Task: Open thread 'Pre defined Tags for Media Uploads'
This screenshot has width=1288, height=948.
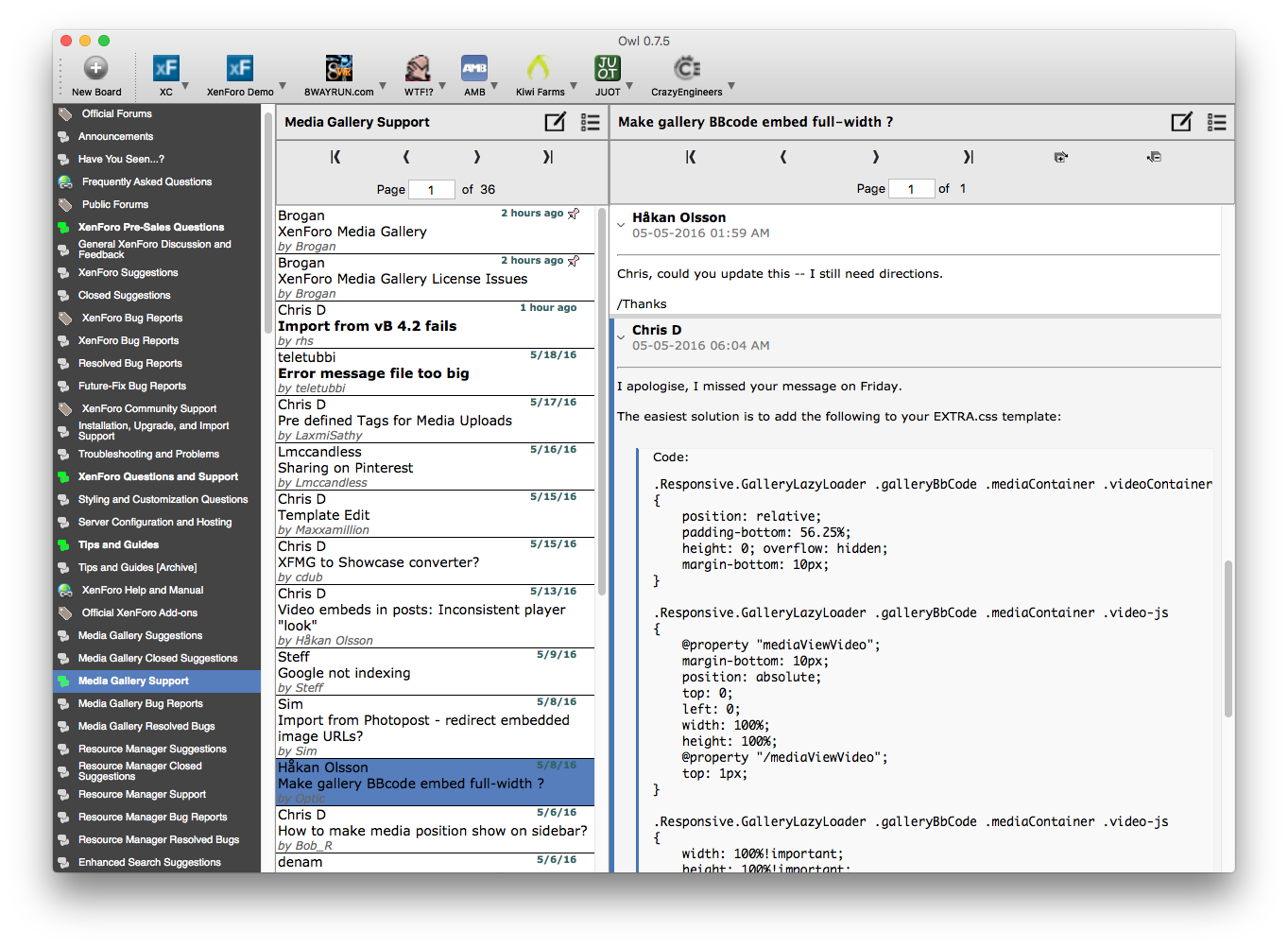Action: [436, 420]
